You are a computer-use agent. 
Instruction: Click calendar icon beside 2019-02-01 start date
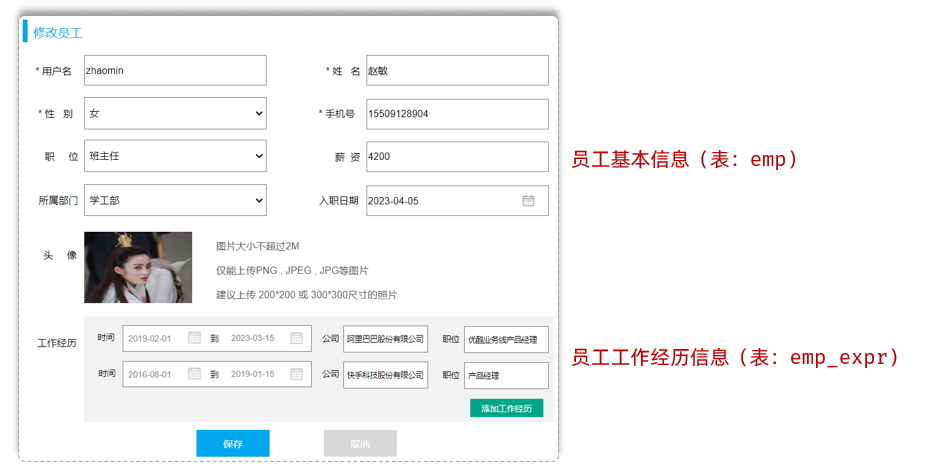[x=195, y=338]
